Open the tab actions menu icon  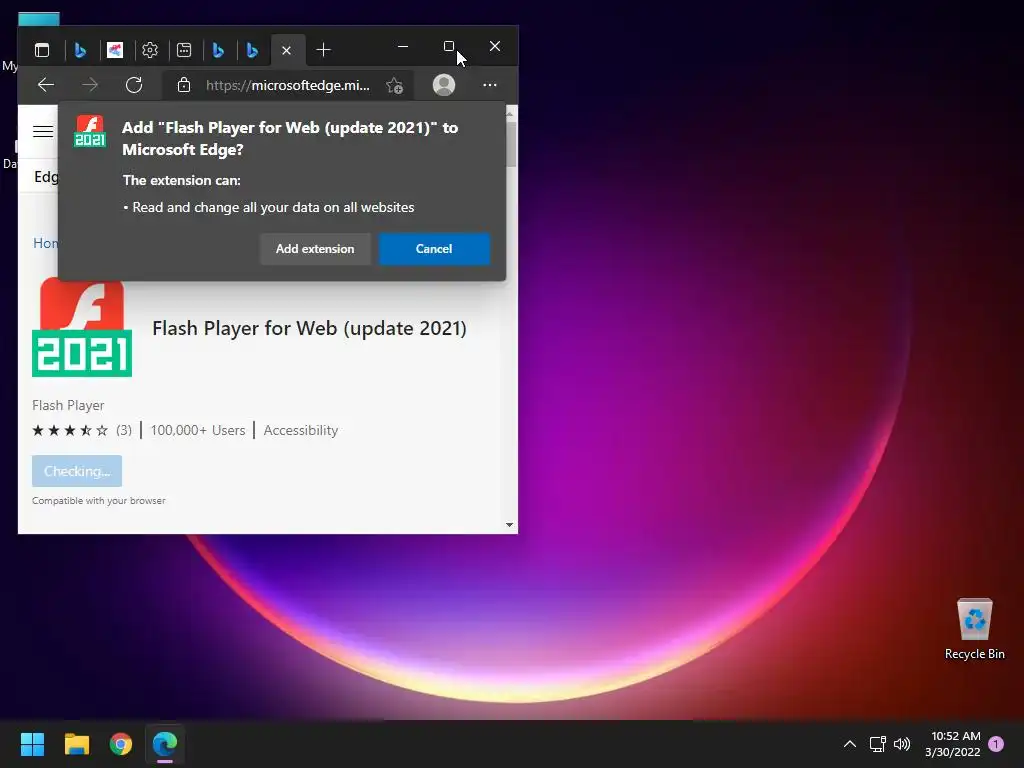point(42,50)
